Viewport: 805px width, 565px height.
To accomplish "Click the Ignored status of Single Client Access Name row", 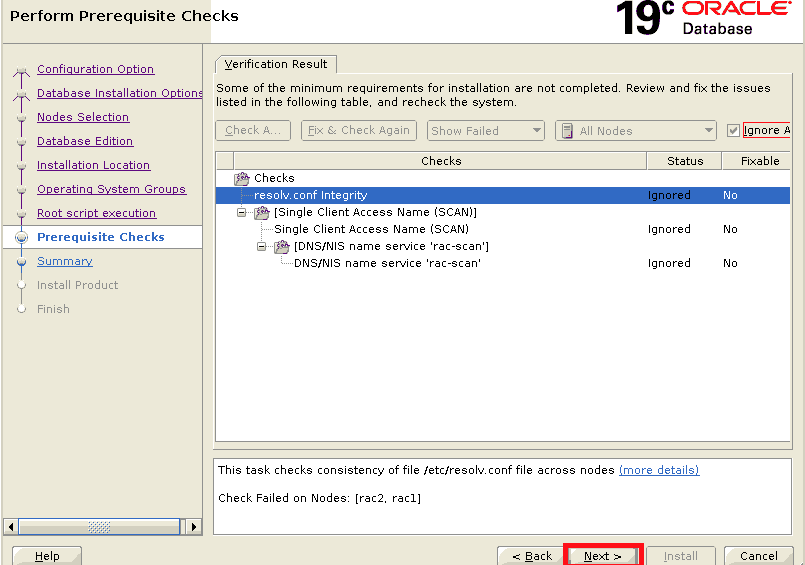I will [669, 229].
